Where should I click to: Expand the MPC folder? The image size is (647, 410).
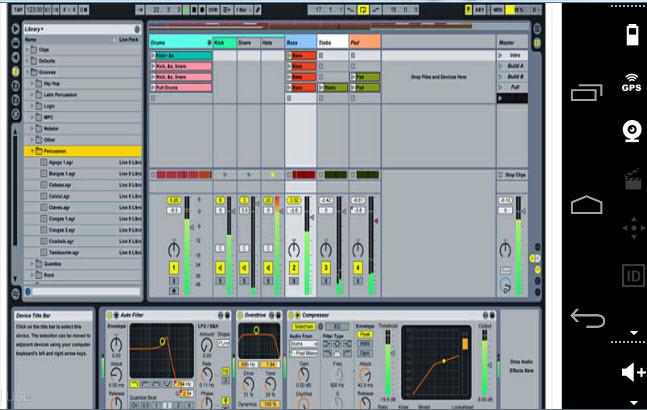(32, 117)
